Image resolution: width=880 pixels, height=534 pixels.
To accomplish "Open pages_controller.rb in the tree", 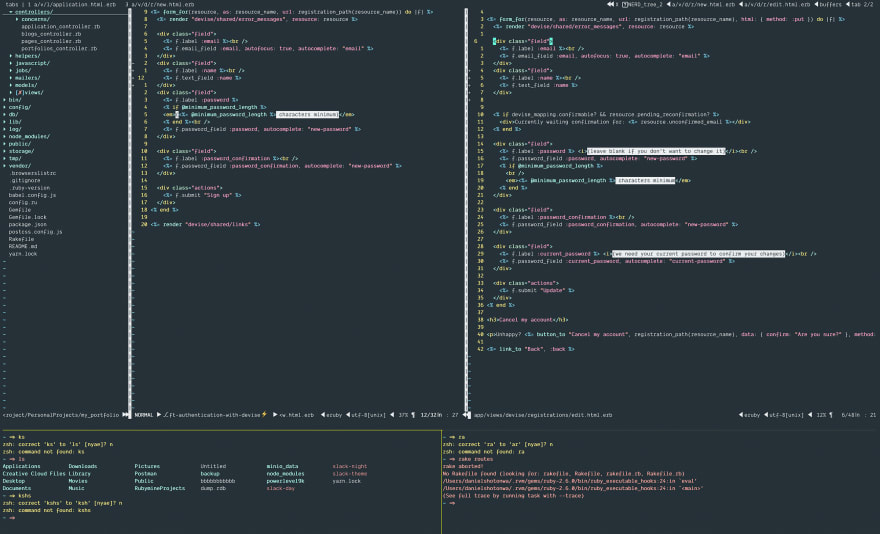I will pyautogui.click(x=51, y=41).
